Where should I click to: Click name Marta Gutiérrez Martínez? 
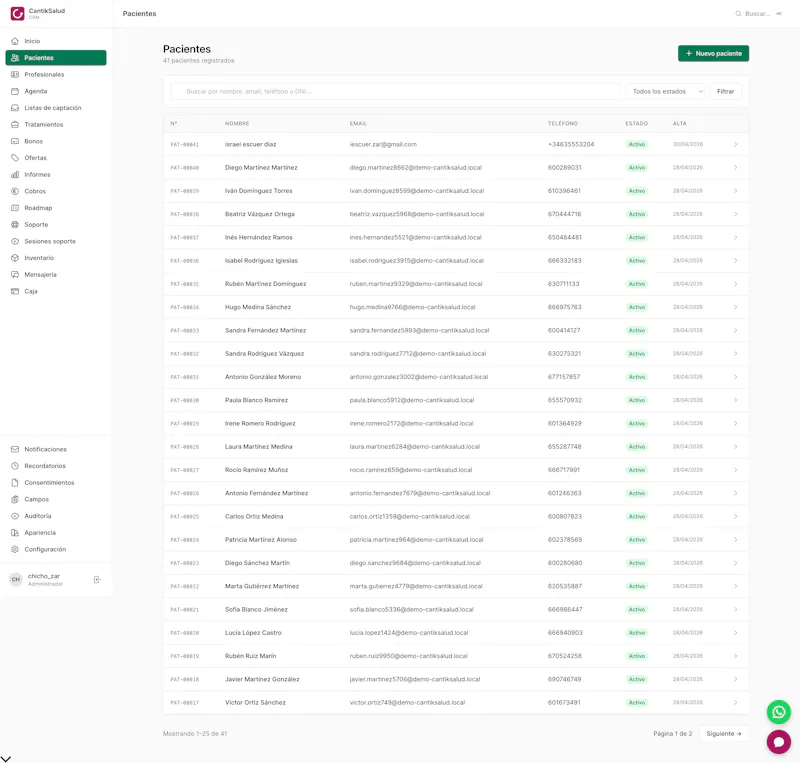click(262, 586)
